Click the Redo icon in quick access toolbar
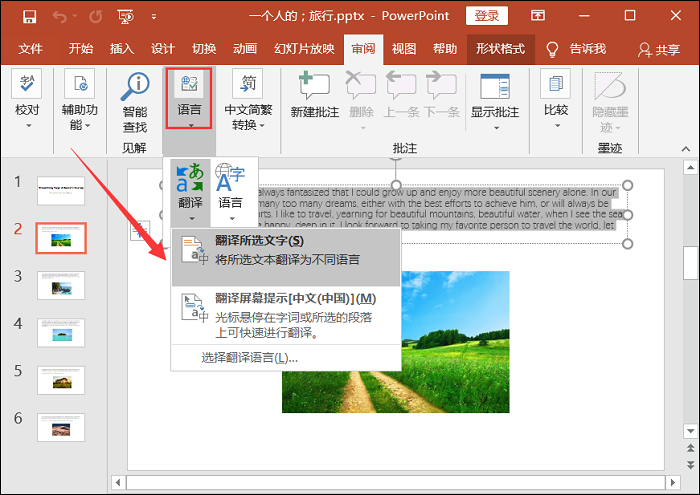 [95, 17]
